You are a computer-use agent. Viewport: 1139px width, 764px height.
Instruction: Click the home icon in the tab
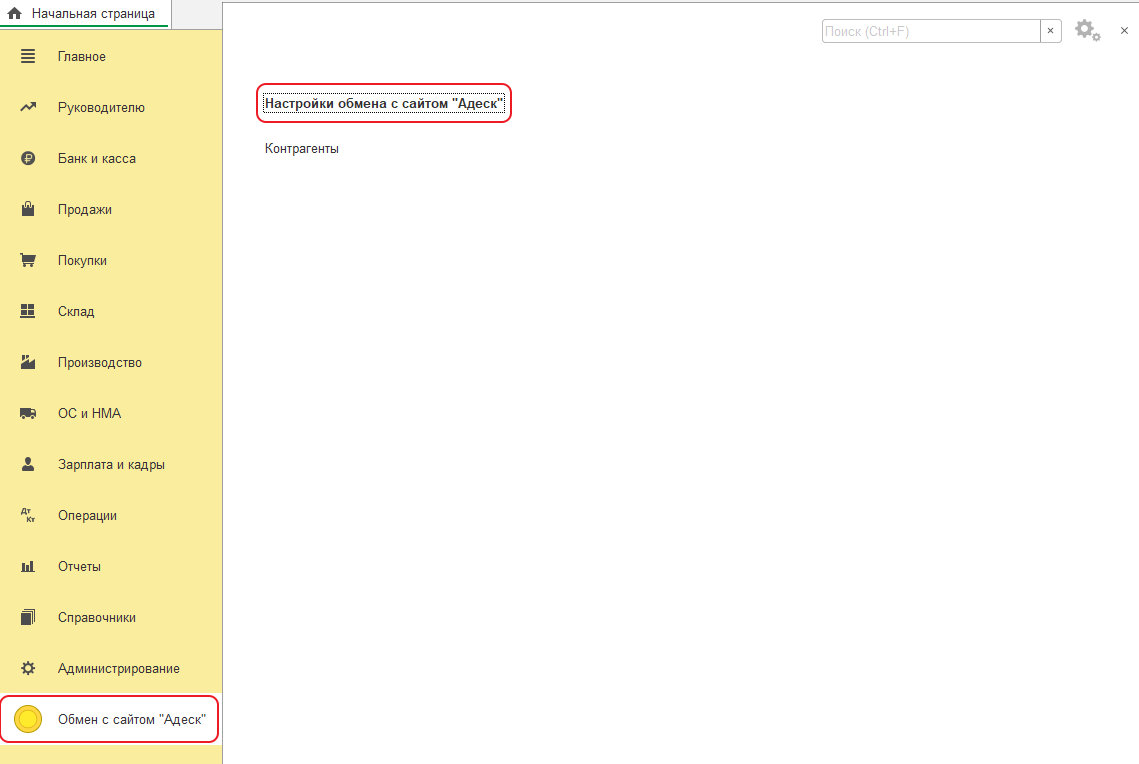(x=15, y=14)
